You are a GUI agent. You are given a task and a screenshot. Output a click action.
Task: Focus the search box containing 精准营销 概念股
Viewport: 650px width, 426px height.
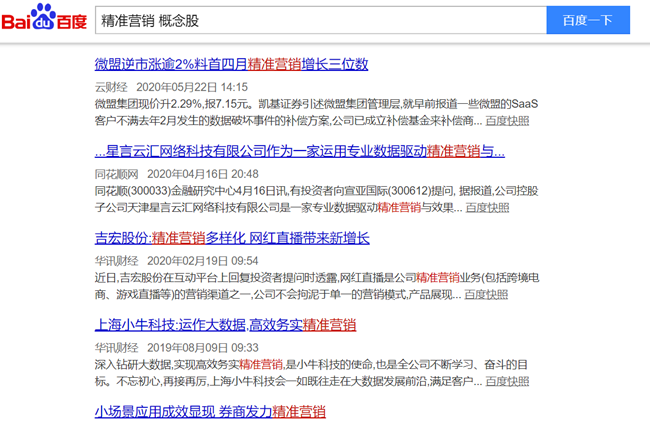click(321, 20)
